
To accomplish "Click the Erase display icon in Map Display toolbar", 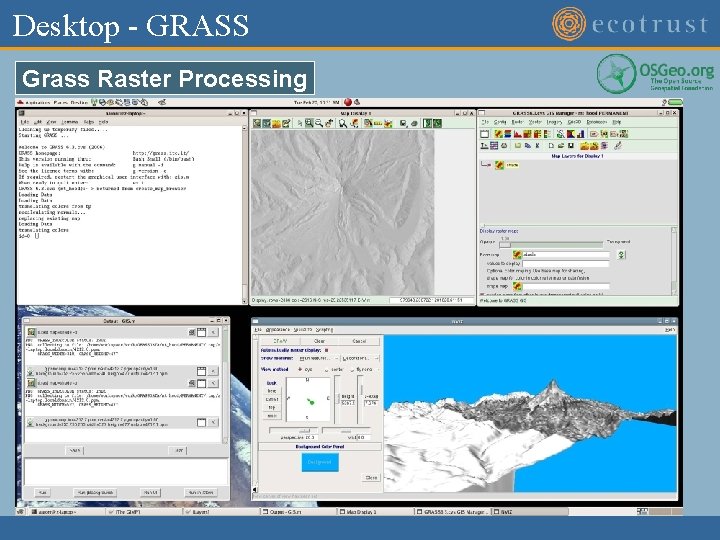I will (286, 123).
